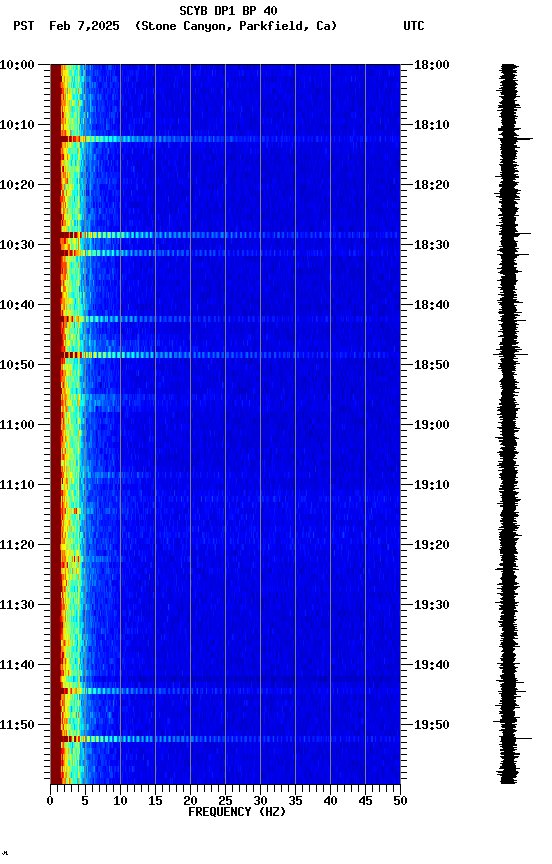
Task: Click the spectrogram event band near 11:44
Action: point(225,691)
